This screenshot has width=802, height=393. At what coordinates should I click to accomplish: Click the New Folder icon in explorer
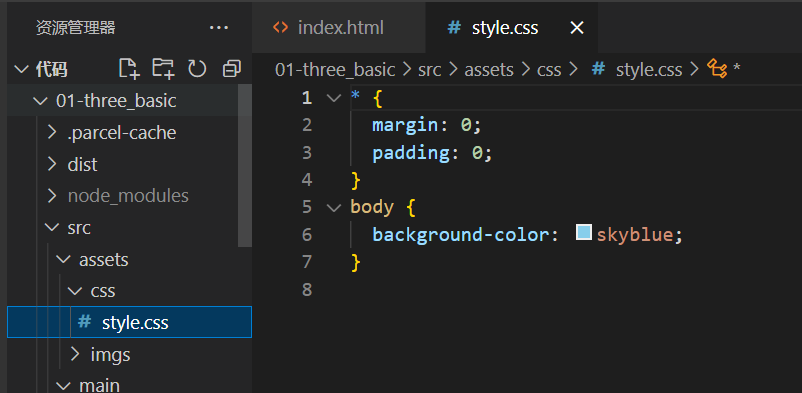click(x=164, y=69)
